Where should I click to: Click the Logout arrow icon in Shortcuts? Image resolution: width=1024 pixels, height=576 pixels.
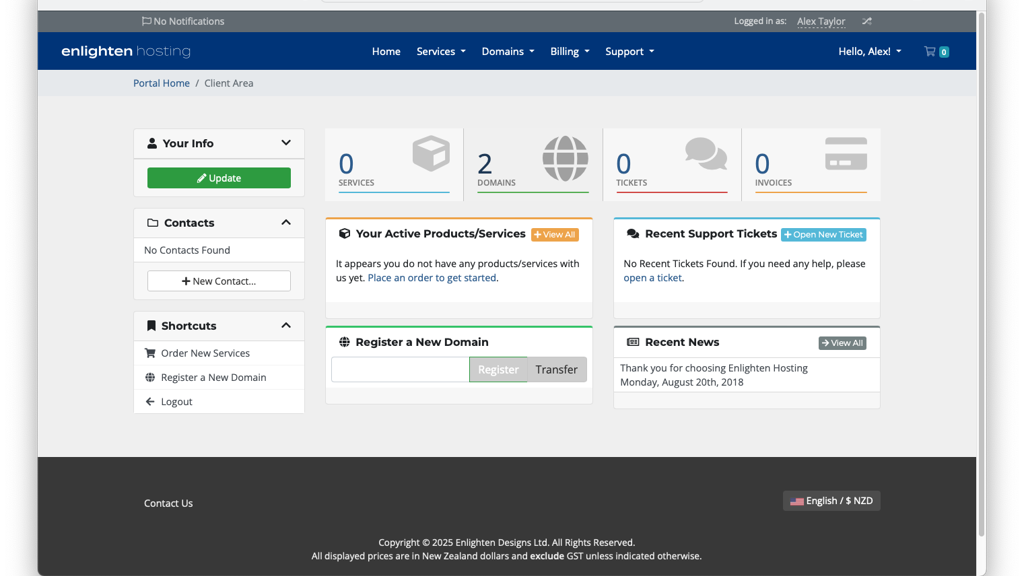pos(150,401)
